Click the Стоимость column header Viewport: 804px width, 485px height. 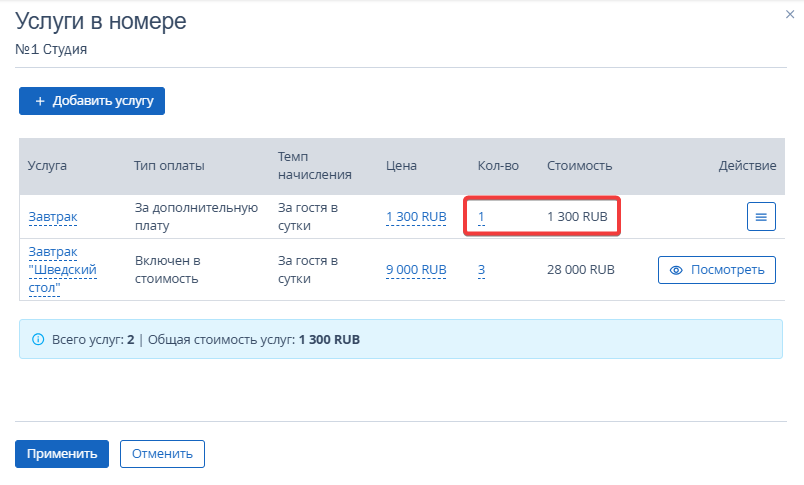pyautogui.click(x=579, y=166)
